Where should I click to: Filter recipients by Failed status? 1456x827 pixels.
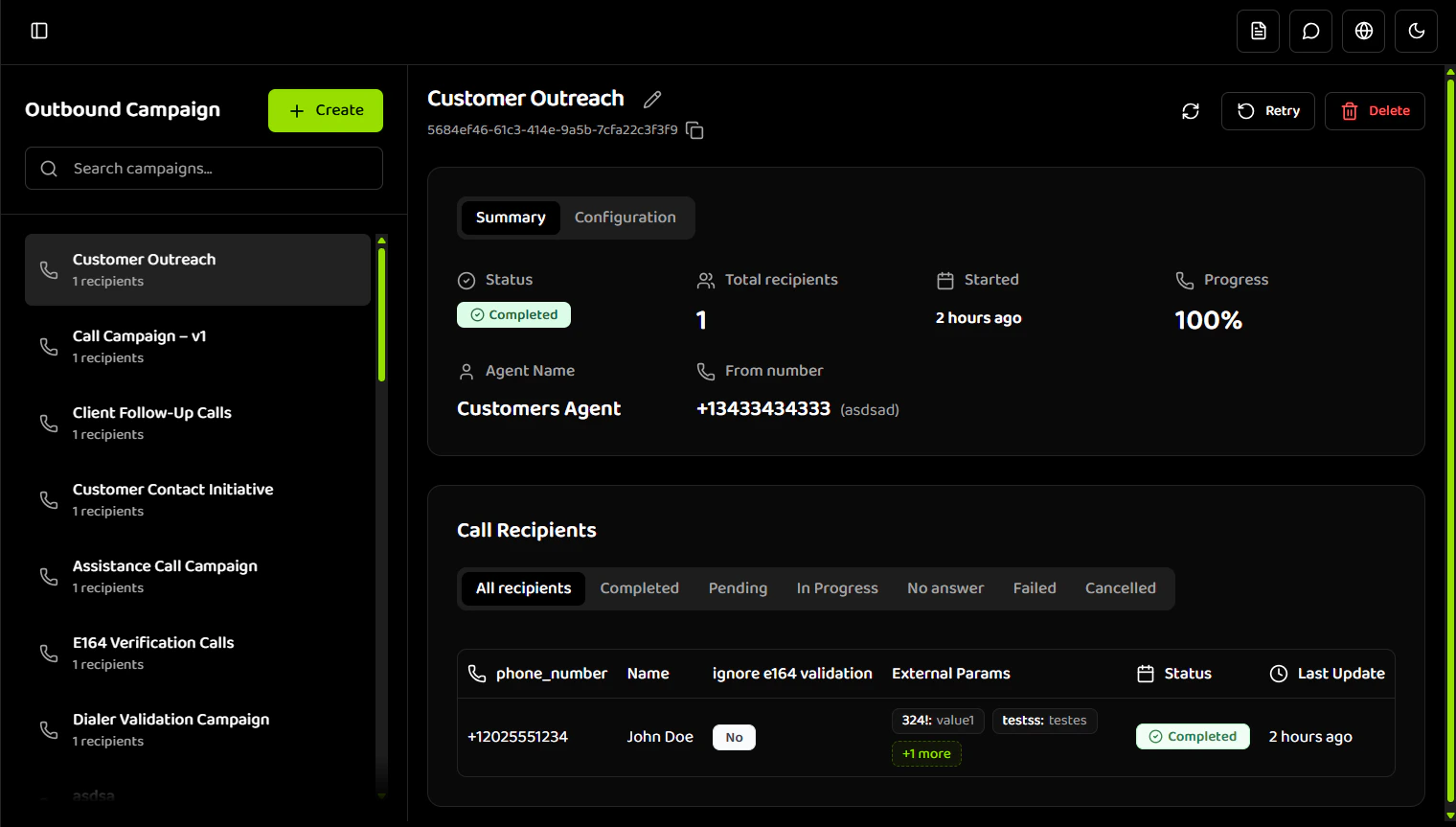tap(1035, 587)
